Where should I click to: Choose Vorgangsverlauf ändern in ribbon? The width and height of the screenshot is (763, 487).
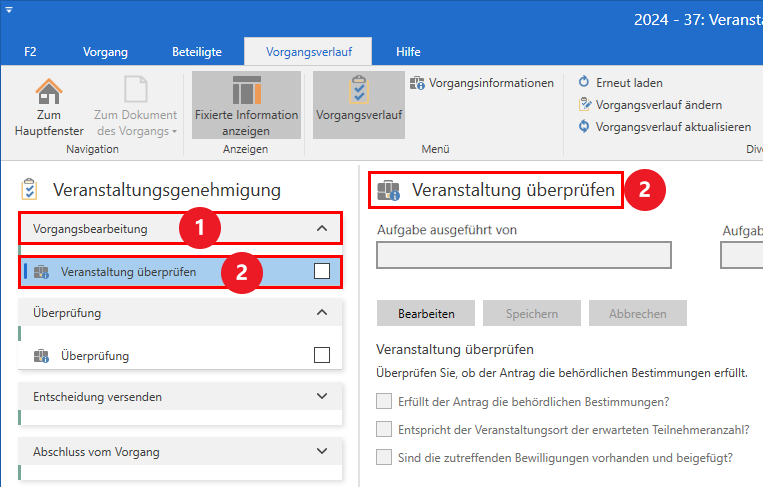[x=584, y=105]
